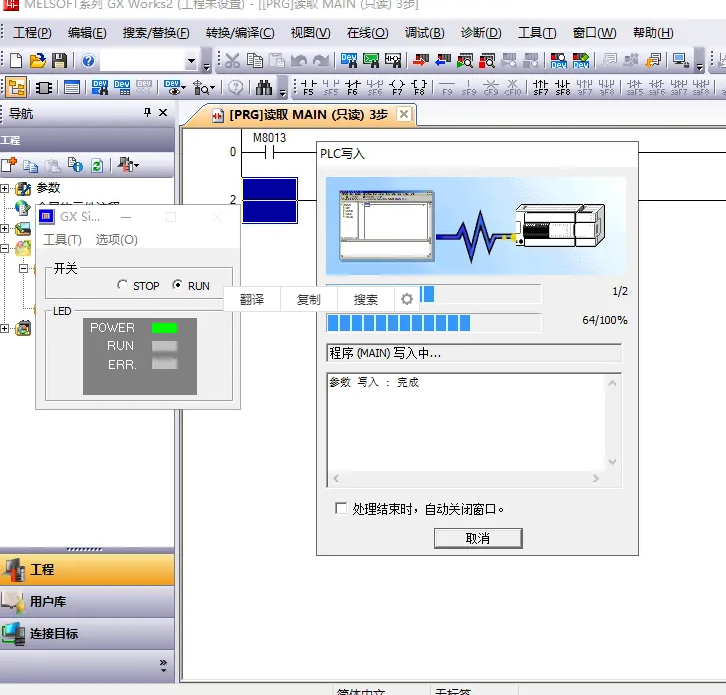Image resolution: width=726 pixels, height=695 pixels.
Task: Open the 在线(O) menu
Action: [x=368, y=33]
